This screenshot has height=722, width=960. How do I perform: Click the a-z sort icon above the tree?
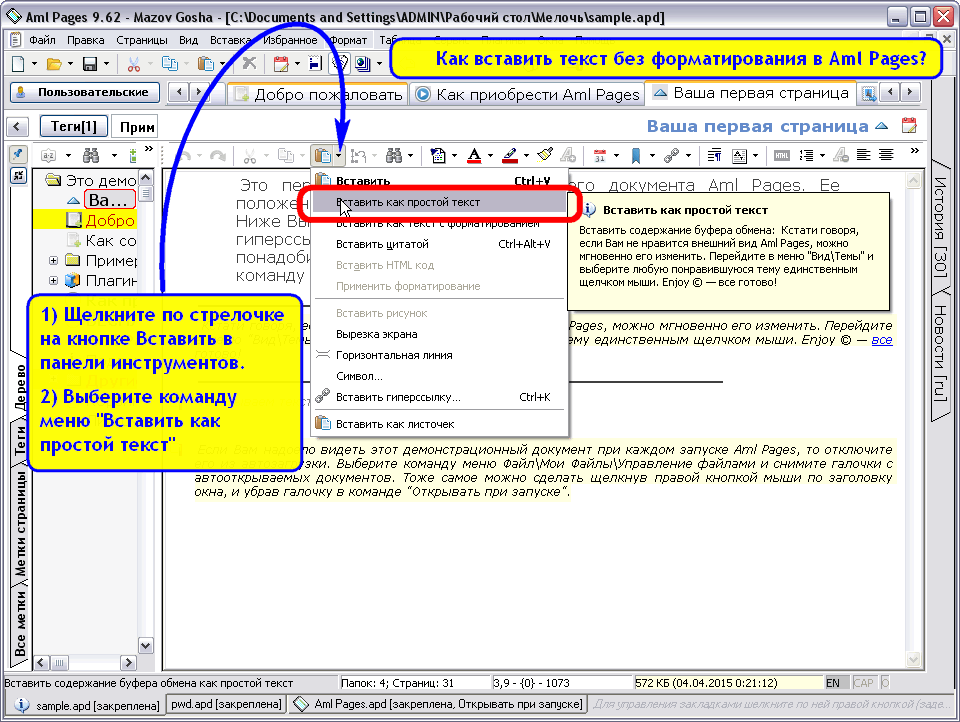(48, 156)
